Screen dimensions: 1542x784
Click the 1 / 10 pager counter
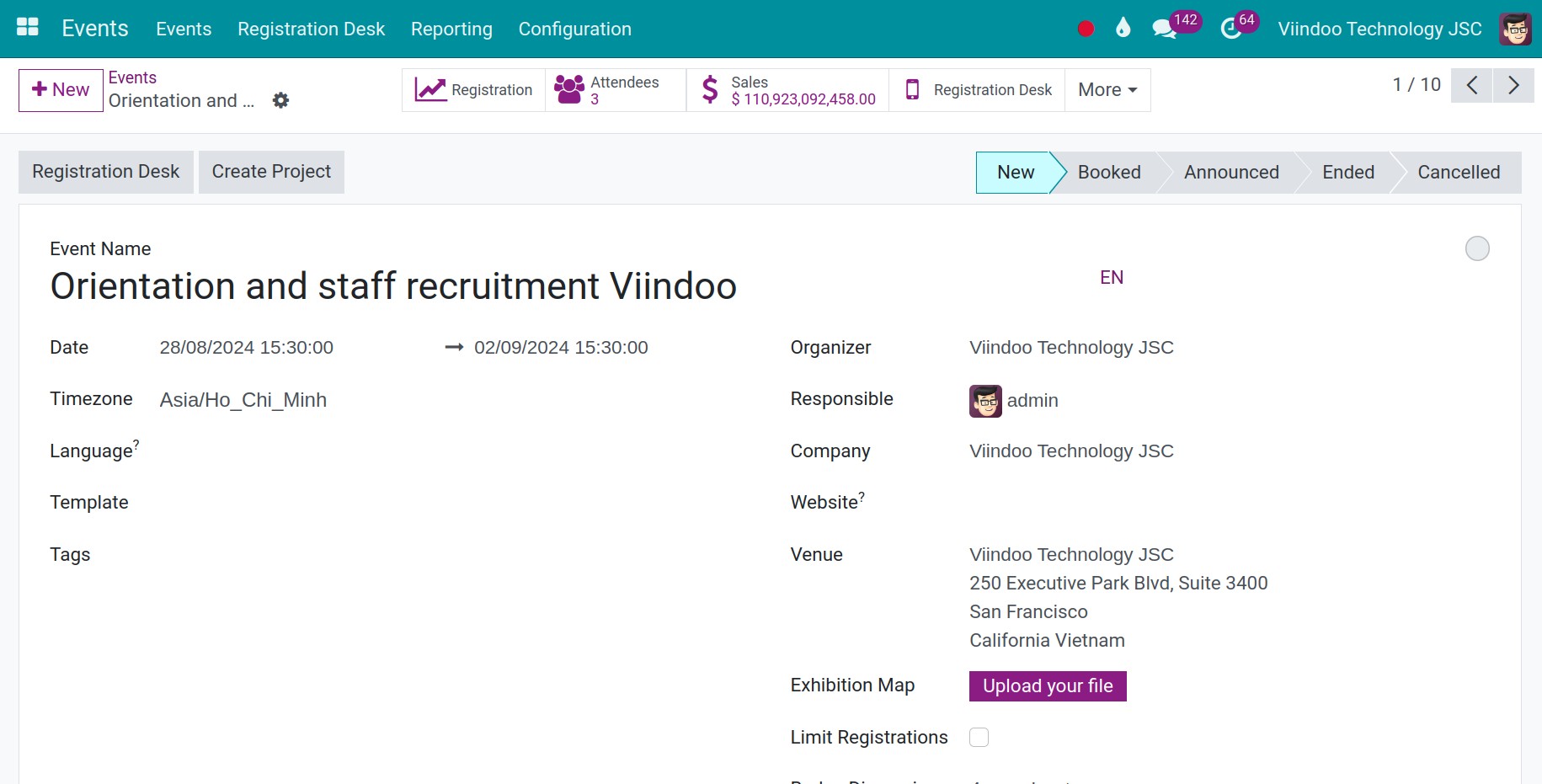pos(1417,85)
